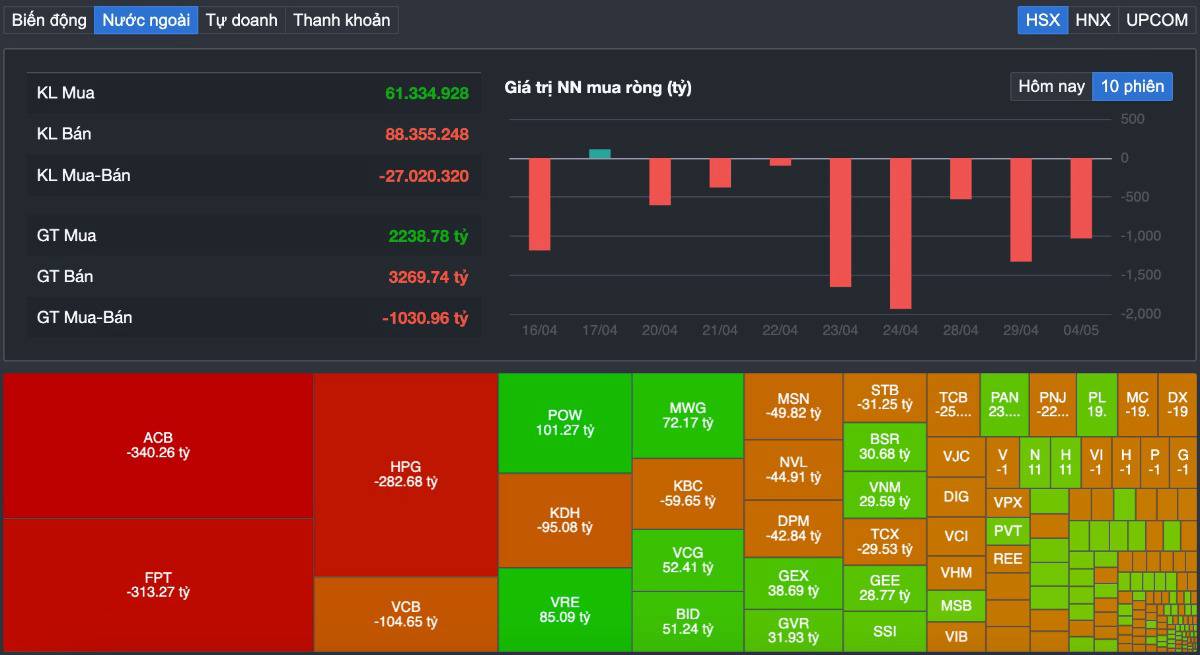Select the VCG tile
The image size is (1200, 655).
tap(688, 560)
